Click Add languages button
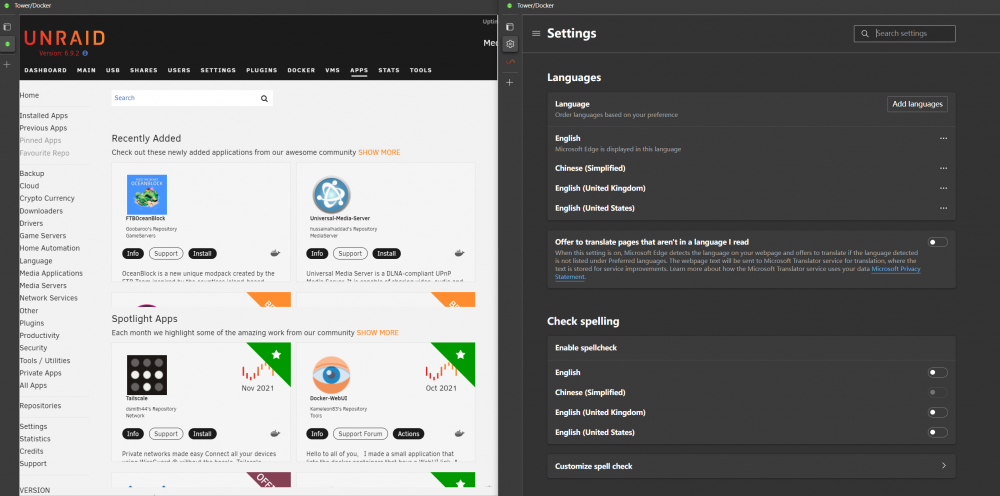Image resolution: width=1000 pixels, height=496 pixels. click(917, 104)
